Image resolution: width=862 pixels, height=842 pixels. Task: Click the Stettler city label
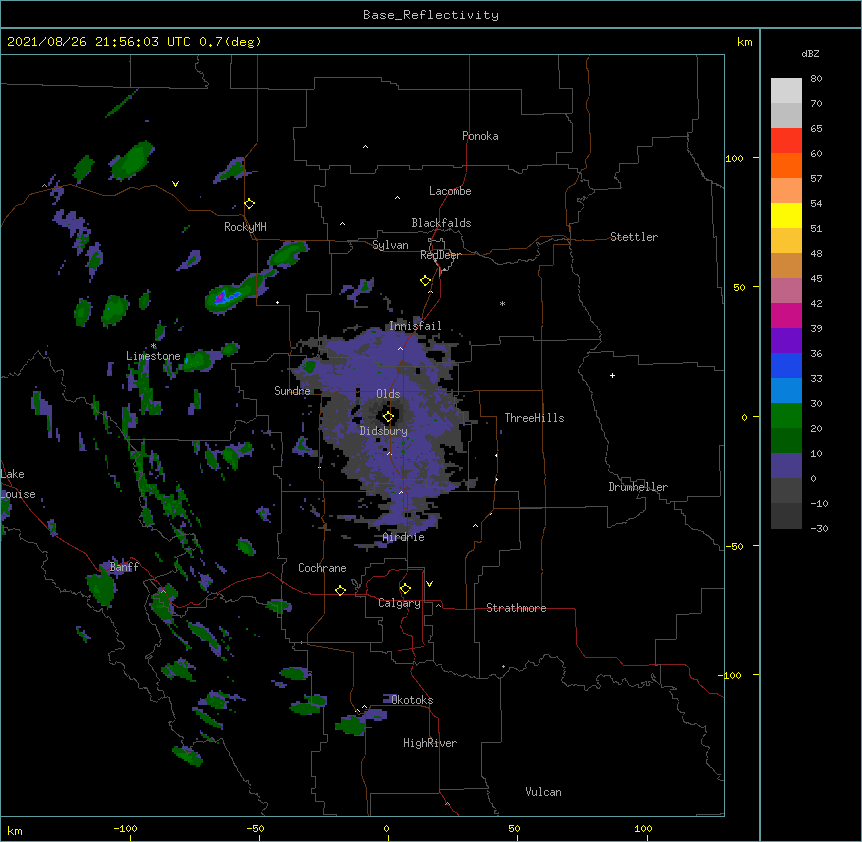click(634, 237)
